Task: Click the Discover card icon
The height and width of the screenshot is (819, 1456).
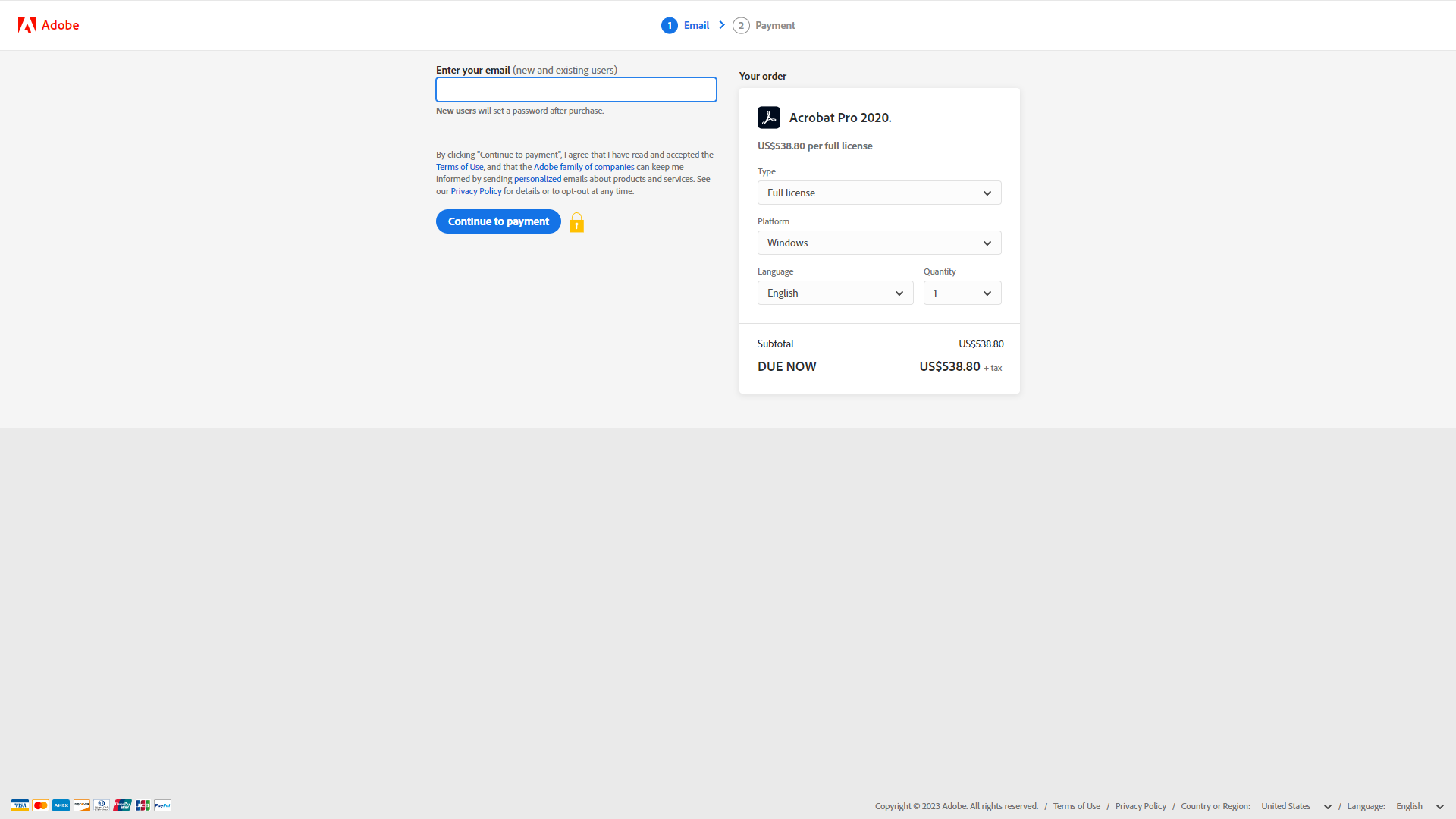Action: coord(82,805)
